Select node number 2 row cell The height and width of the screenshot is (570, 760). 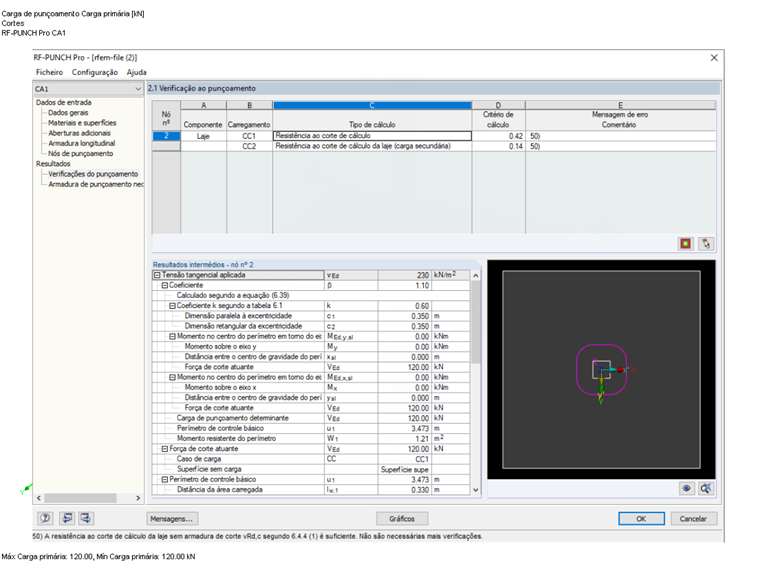[166, 136]
